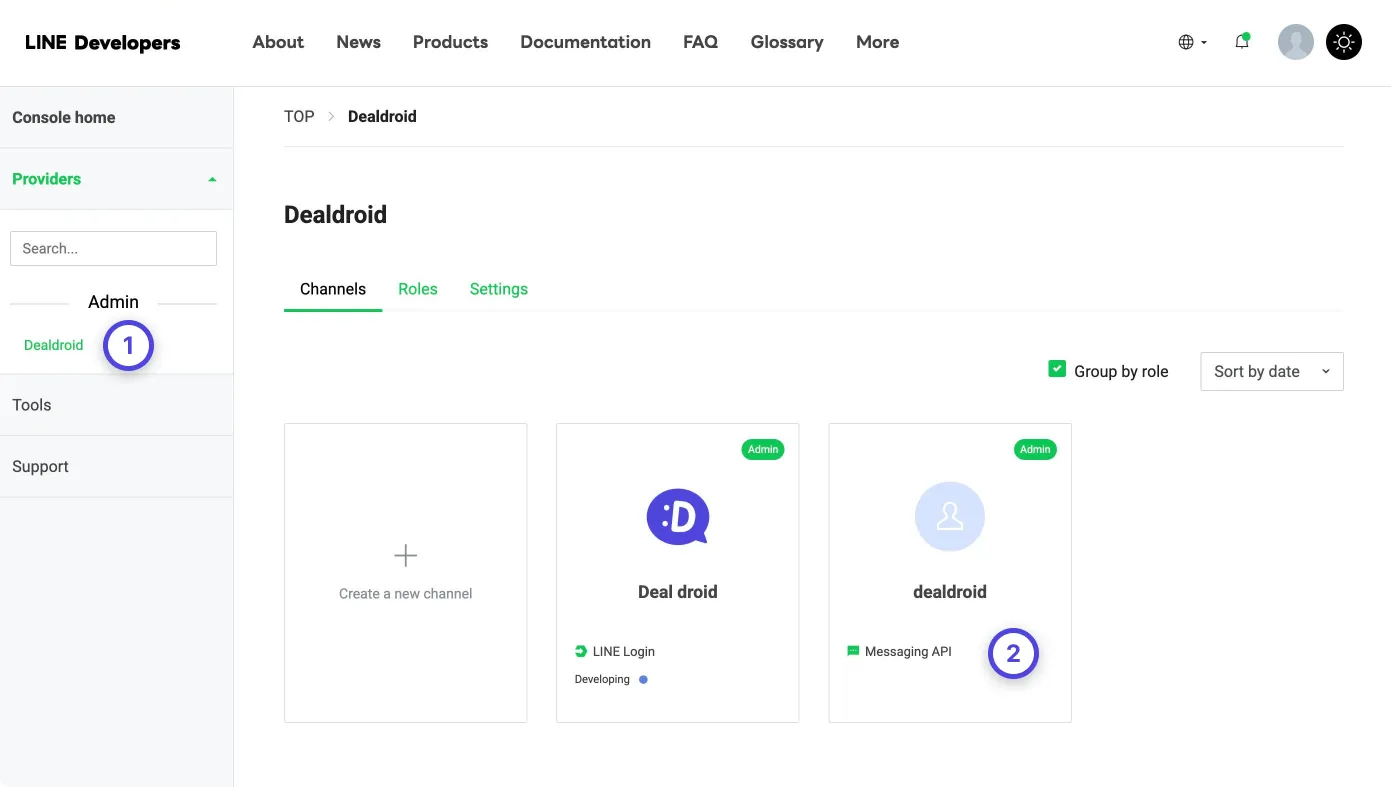Click the Deal droid channel logo

click(x=677, y=517)
